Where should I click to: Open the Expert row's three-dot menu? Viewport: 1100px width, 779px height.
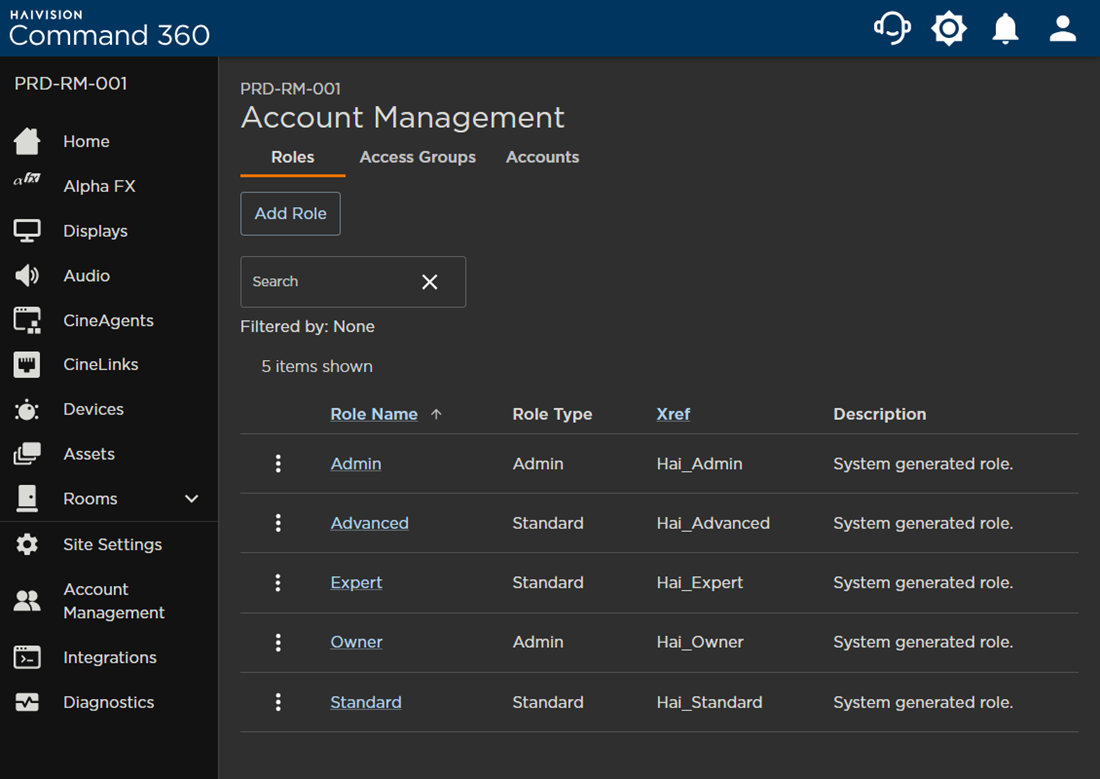point(279,582)
